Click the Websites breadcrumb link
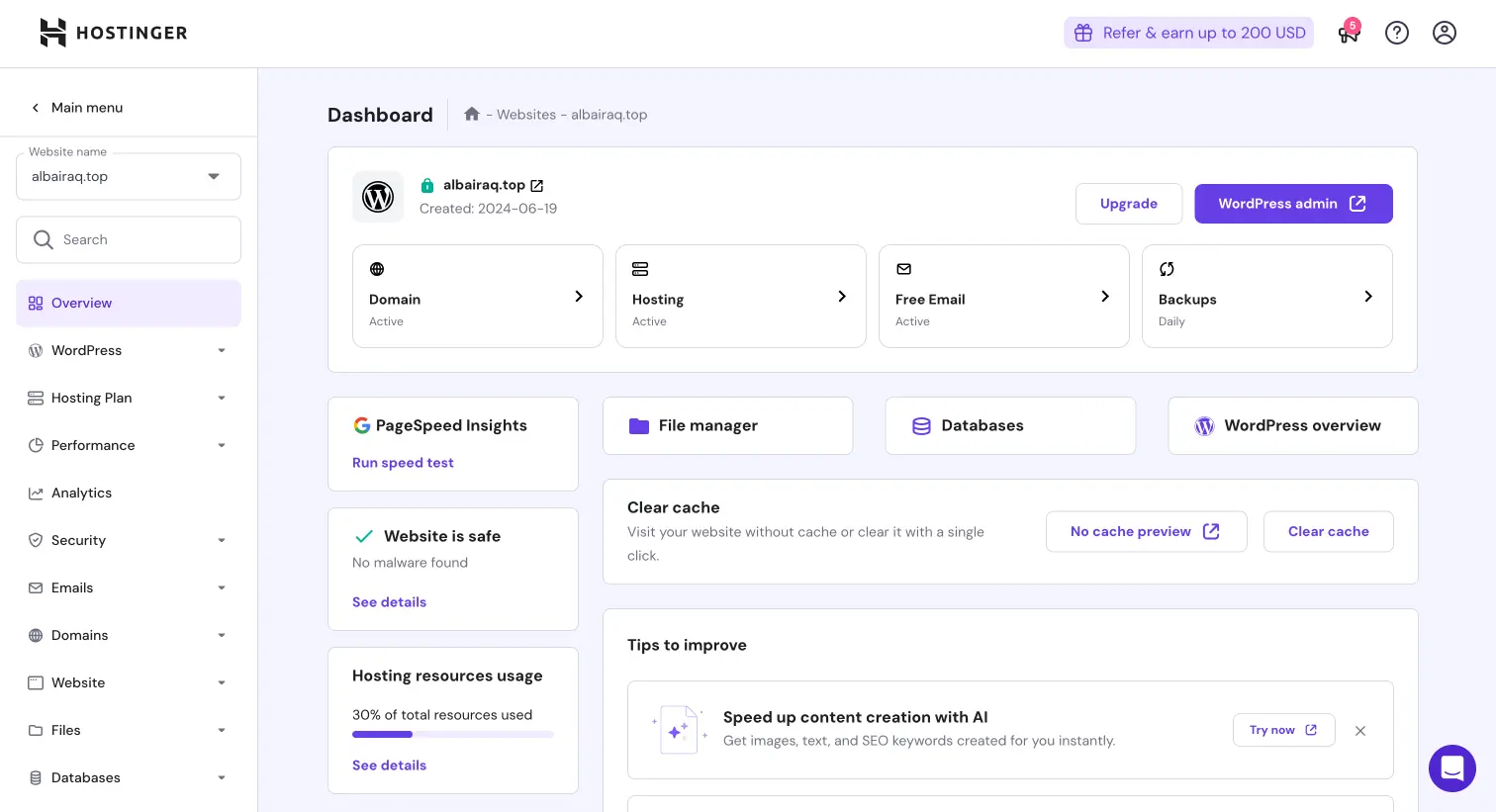The image size is (1496, 812). coord(526,115)
